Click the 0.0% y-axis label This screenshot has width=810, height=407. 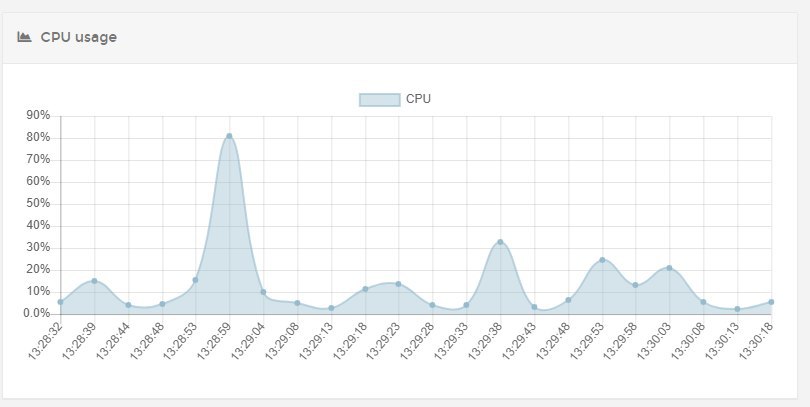click(37, 314)
